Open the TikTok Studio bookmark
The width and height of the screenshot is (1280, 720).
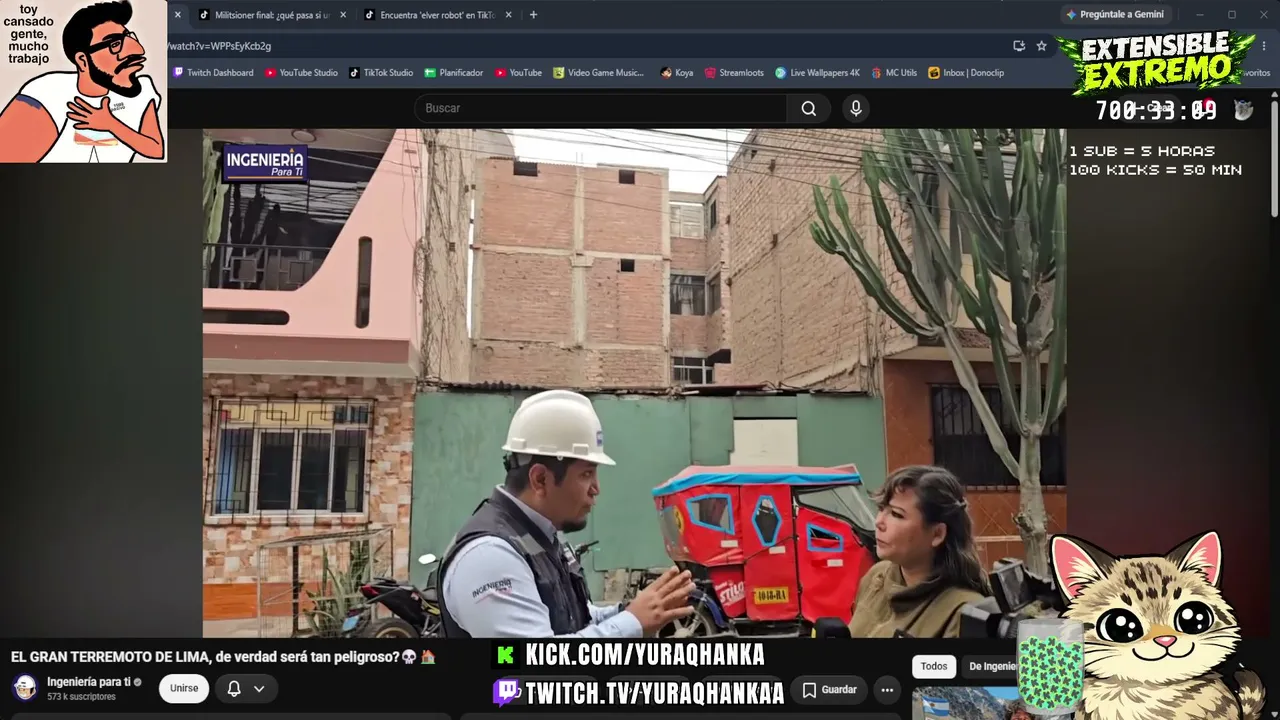[x=381, y=73]
